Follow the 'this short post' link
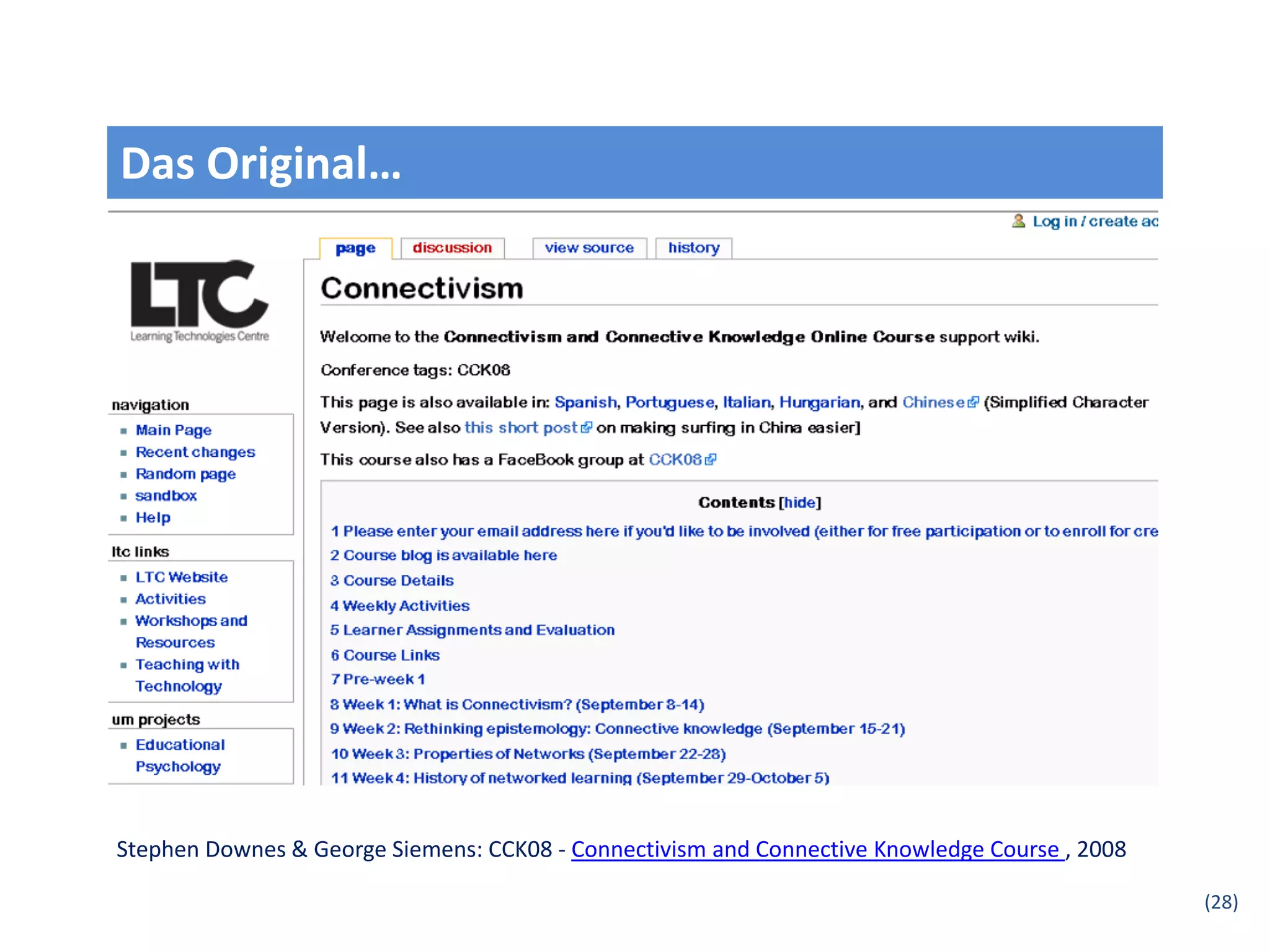 [521, 428]
